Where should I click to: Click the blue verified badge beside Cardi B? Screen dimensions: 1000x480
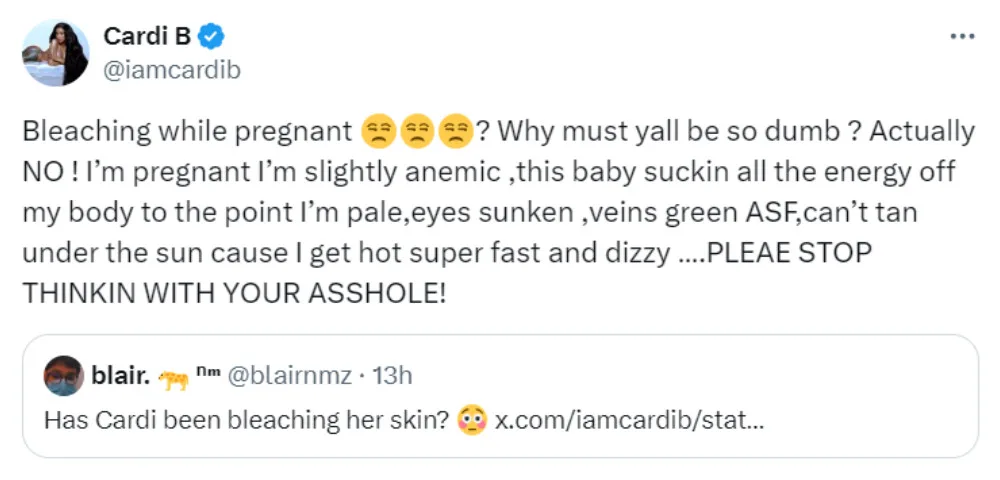211,38
